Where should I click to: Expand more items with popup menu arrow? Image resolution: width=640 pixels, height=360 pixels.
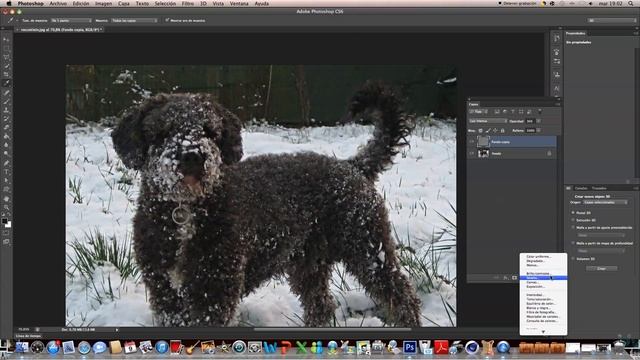pyautogui.click(x=543, y=332)
